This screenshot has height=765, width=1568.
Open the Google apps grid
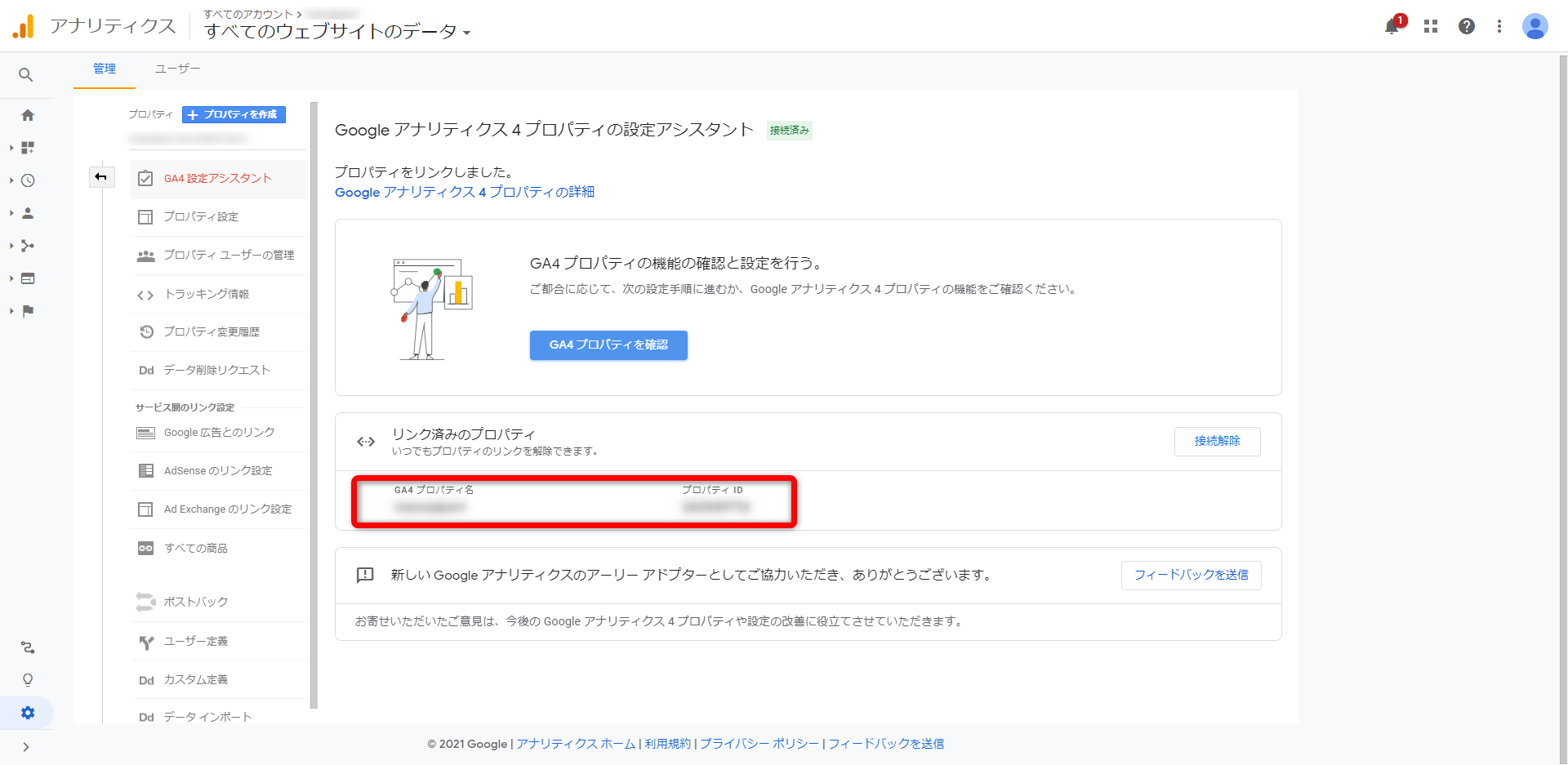click(x=1431, y=26)
